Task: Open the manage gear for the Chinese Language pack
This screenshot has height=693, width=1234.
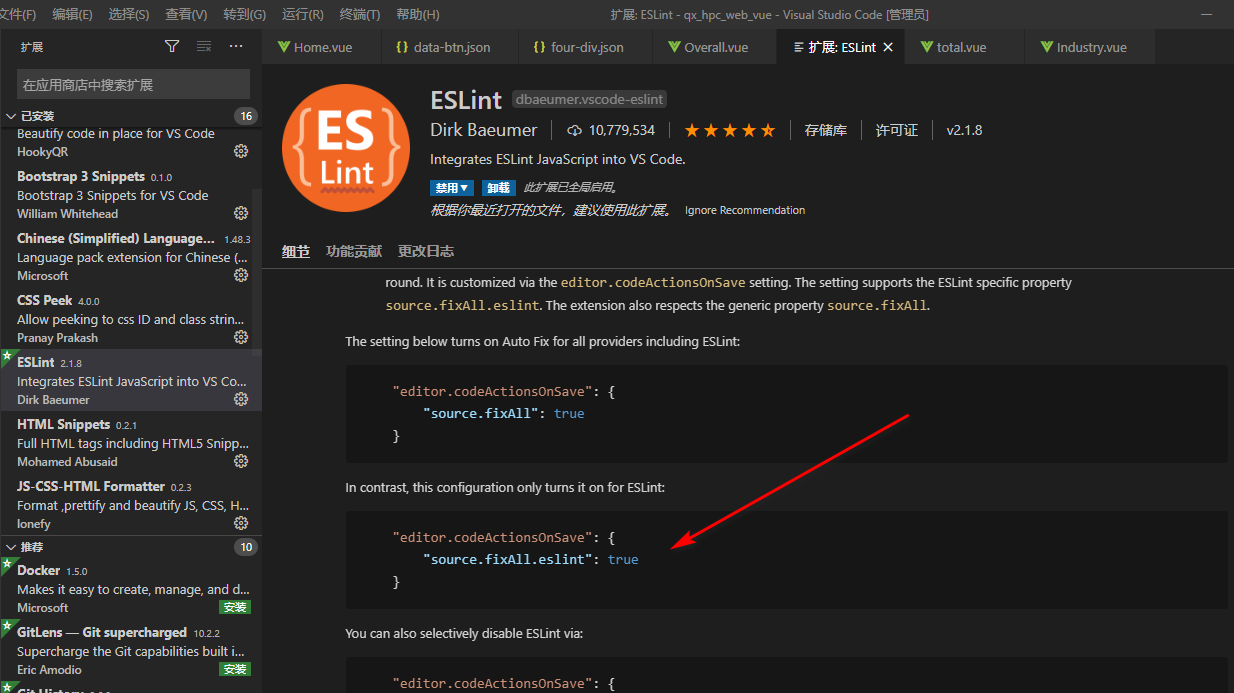Action: [x=241, y=275]
